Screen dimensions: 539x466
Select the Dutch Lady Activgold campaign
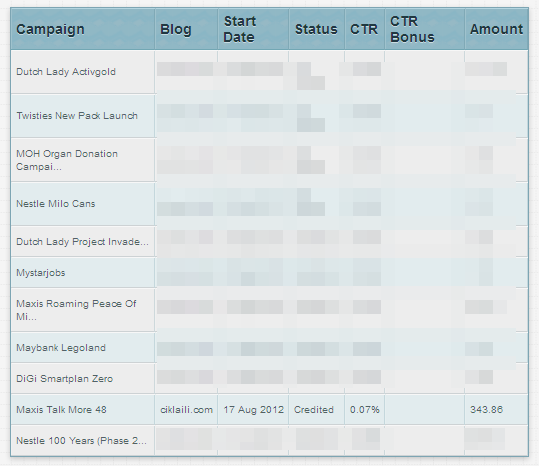point(66,72)
